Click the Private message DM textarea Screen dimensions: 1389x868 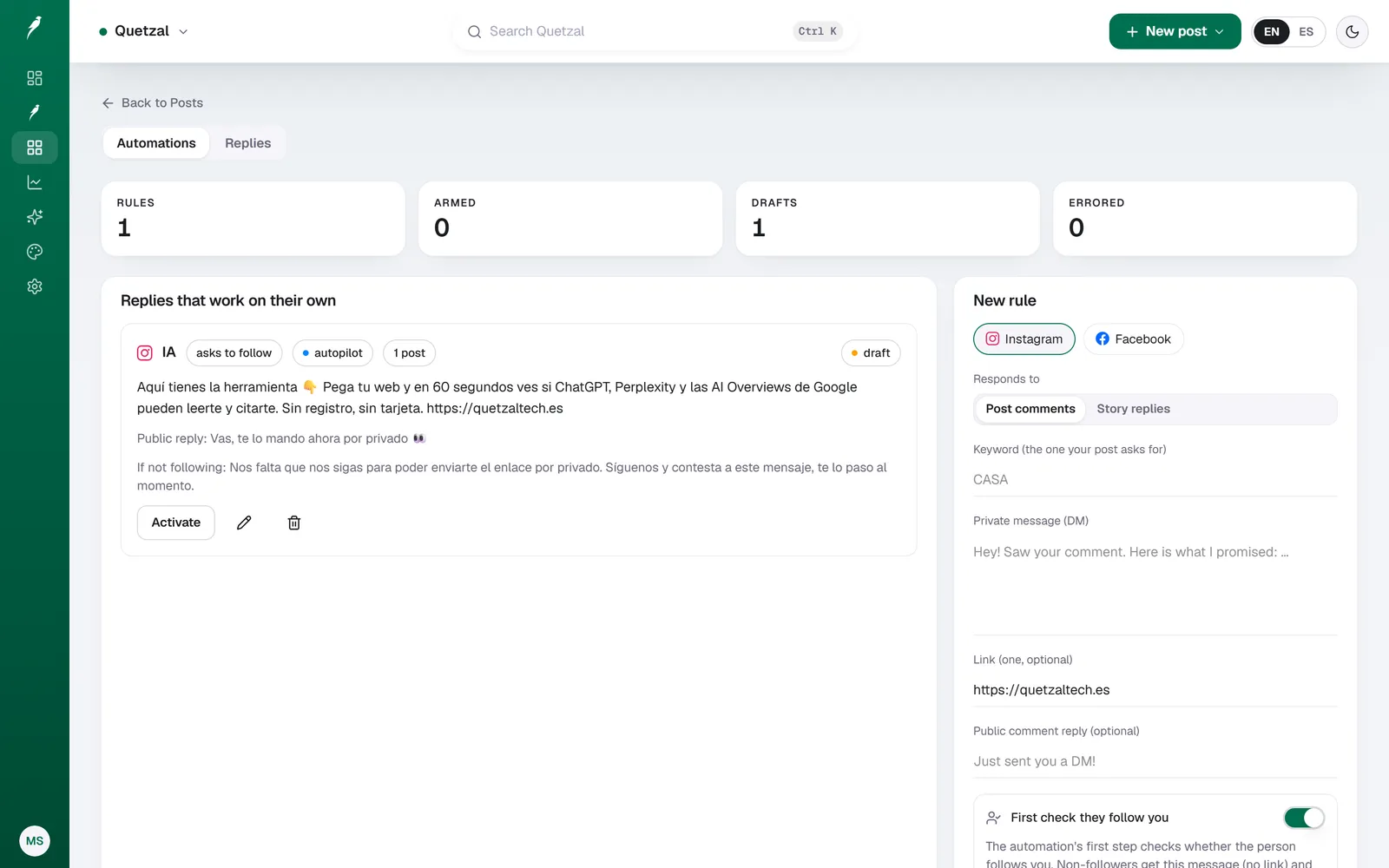pyautogui.click(x=1155, y=586)
